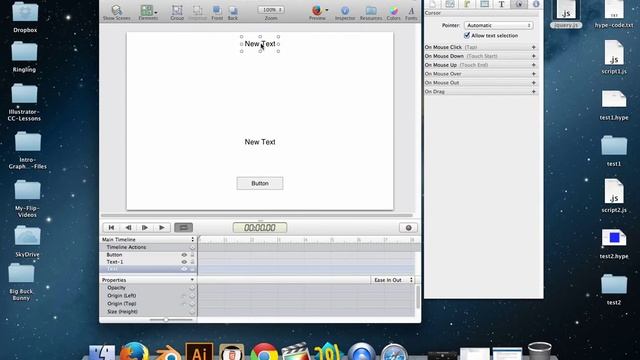
Task: Uncheck Allow text selection checkbox
Action: pyautogui.click(x=467, y=36)
